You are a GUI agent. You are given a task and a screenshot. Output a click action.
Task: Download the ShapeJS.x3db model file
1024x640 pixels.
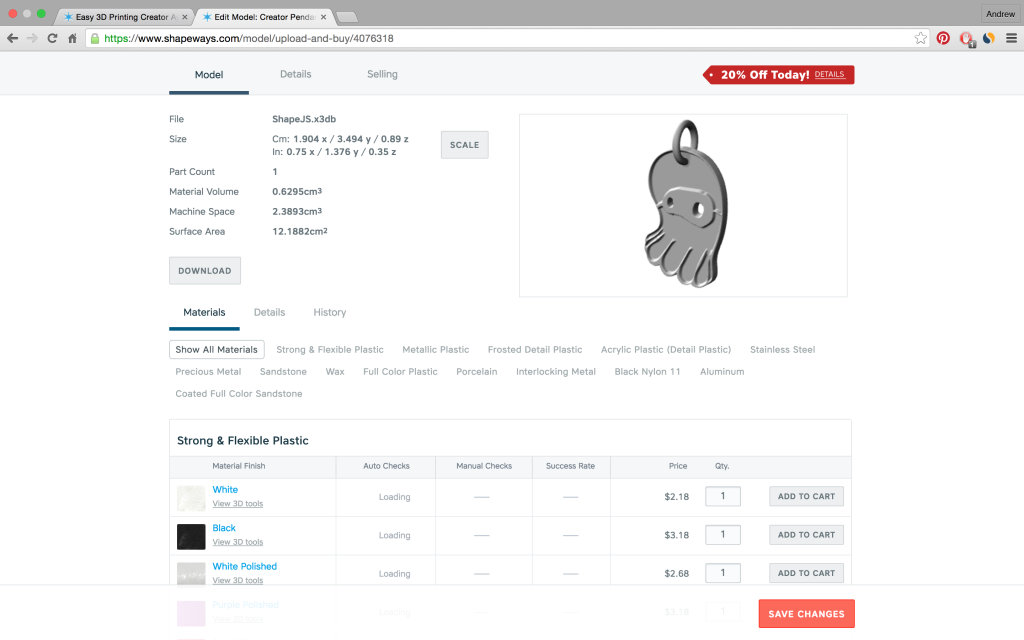[x=204, y=270]
